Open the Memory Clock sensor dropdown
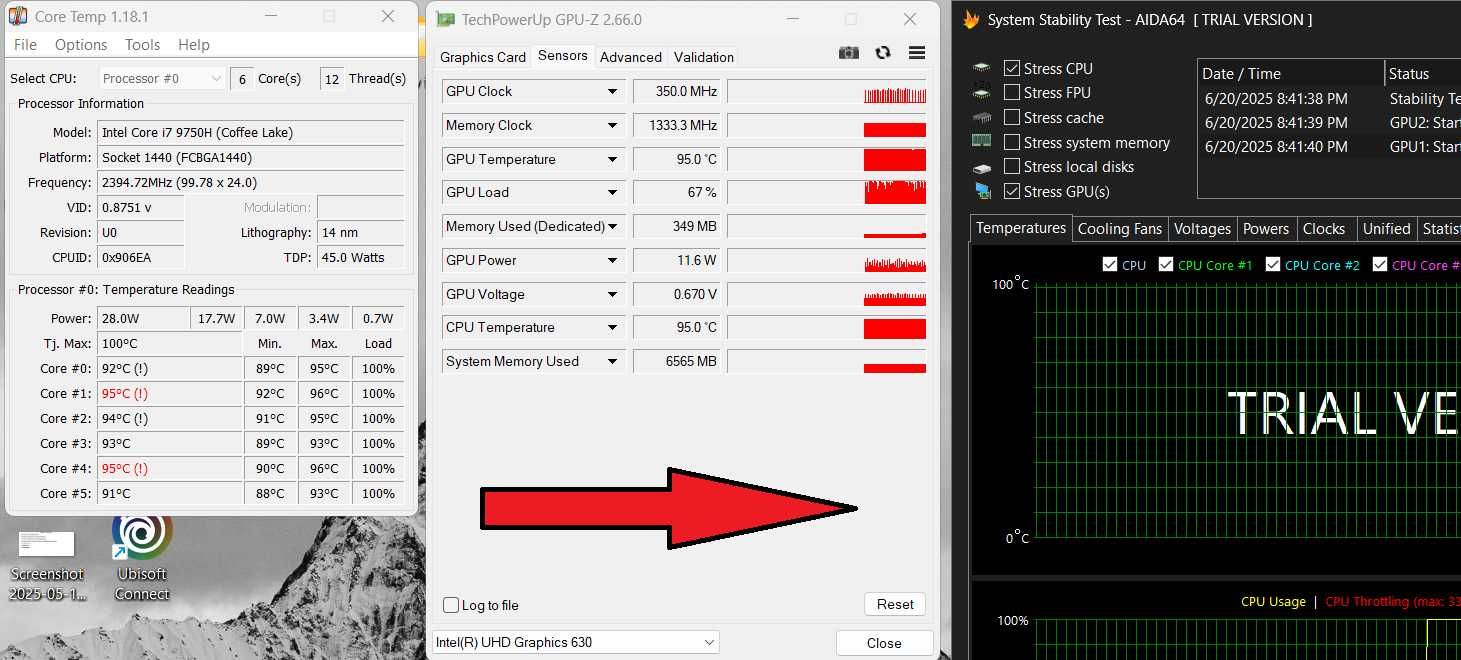 (613, 125)
